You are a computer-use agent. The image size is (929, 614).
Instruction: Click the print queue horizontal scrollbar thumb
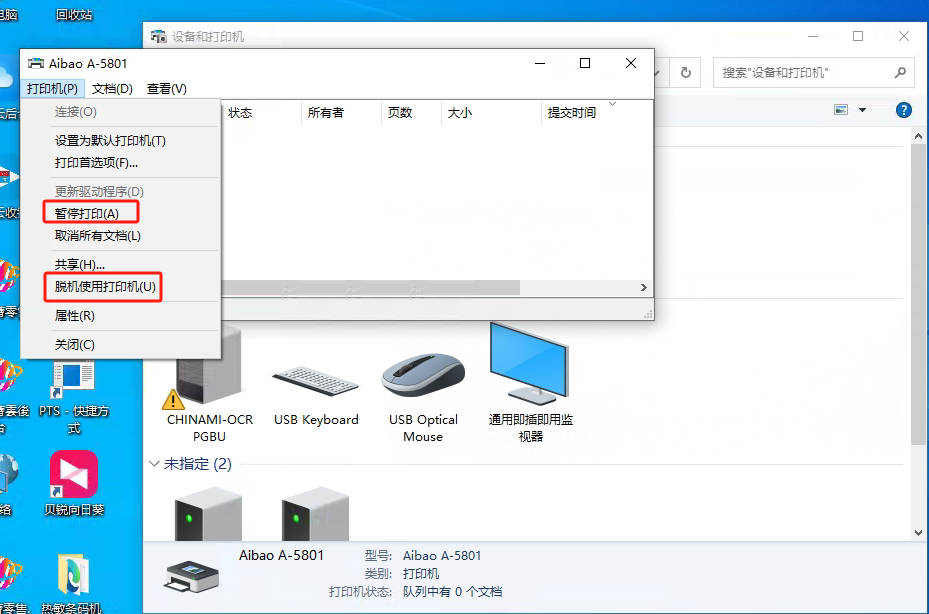[x=370, y=287]
